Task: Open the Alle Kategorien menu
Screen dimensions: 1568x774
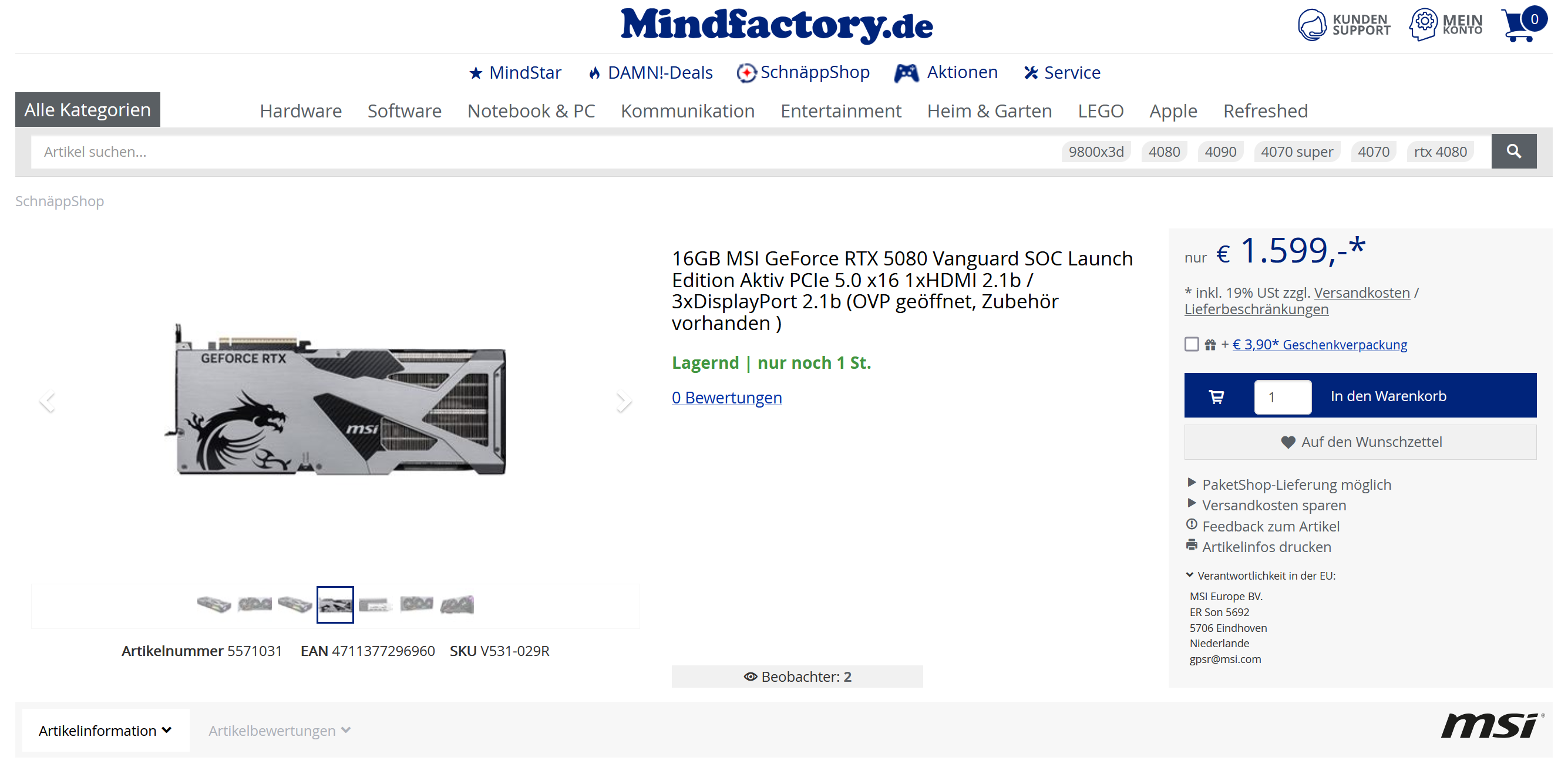Action: coord(88,110)
